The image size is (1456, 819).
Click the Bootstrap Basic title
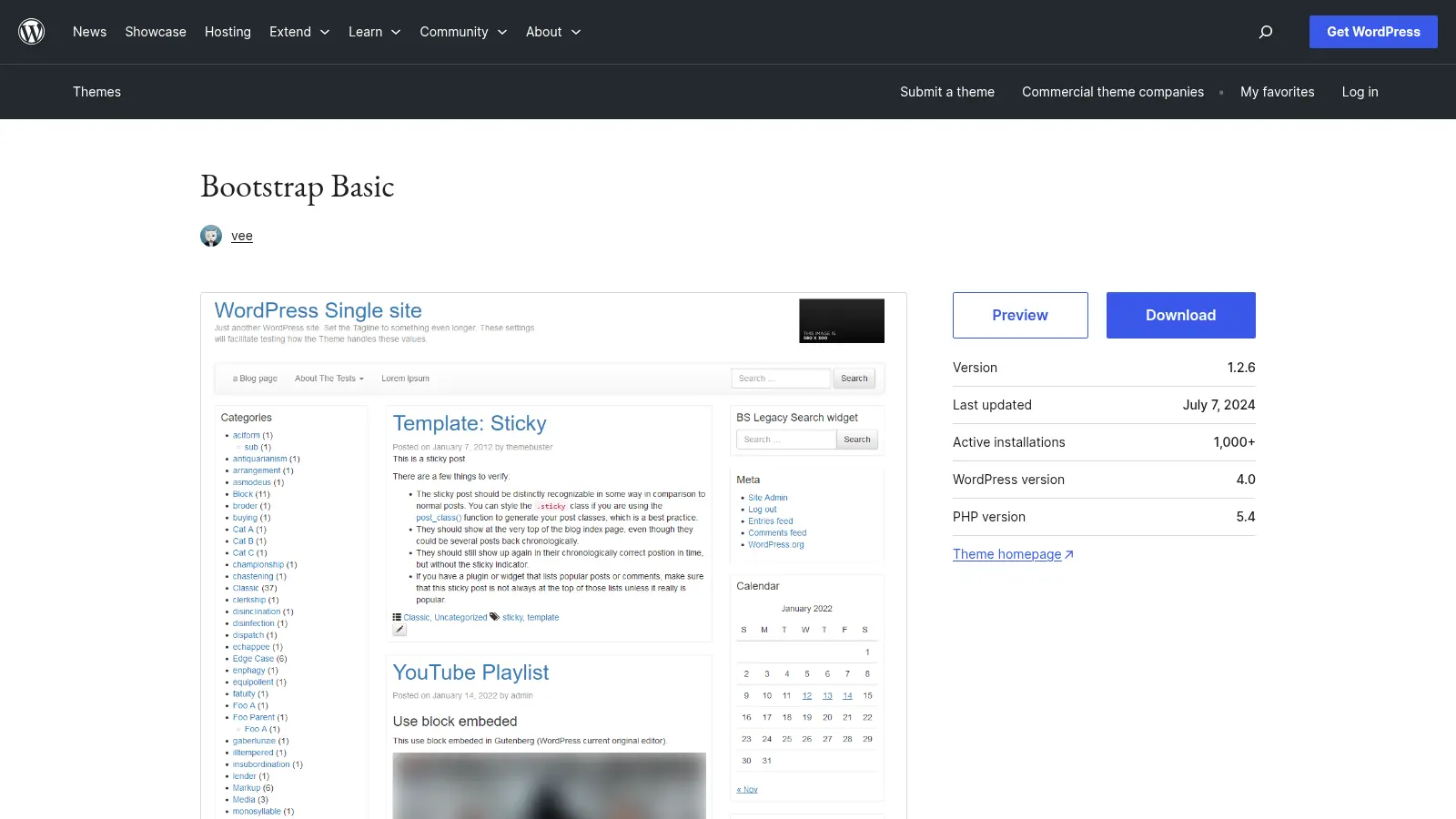[298, 187]
